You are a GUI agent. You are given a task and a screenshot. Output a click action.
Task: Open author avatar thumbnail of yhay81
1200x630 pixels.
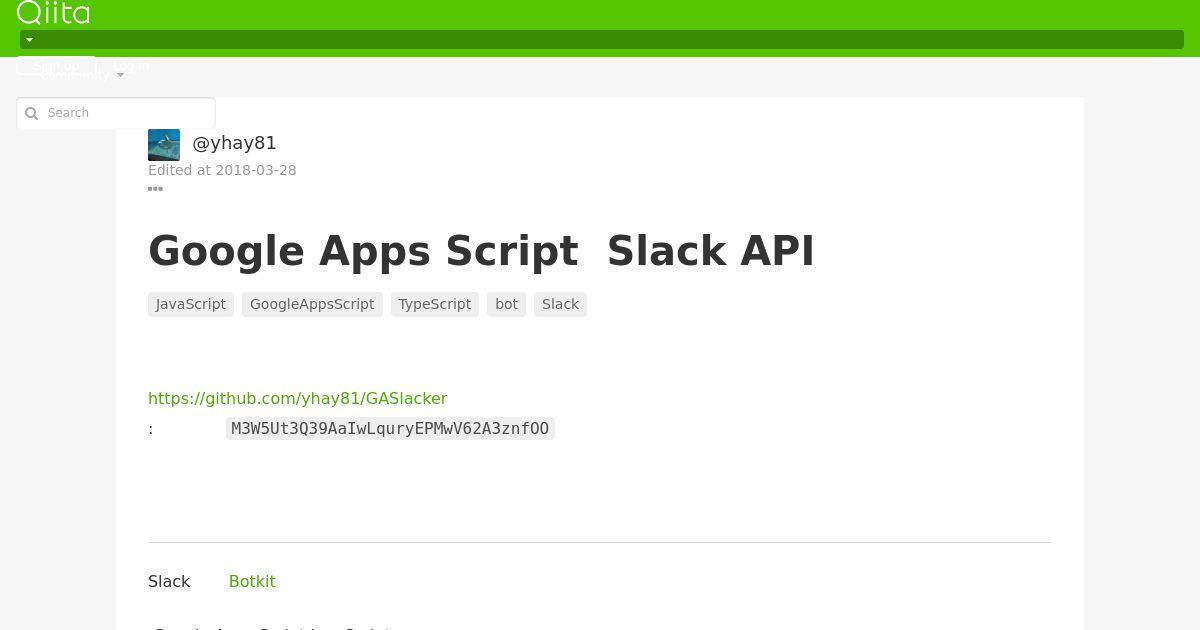point(164,145)
